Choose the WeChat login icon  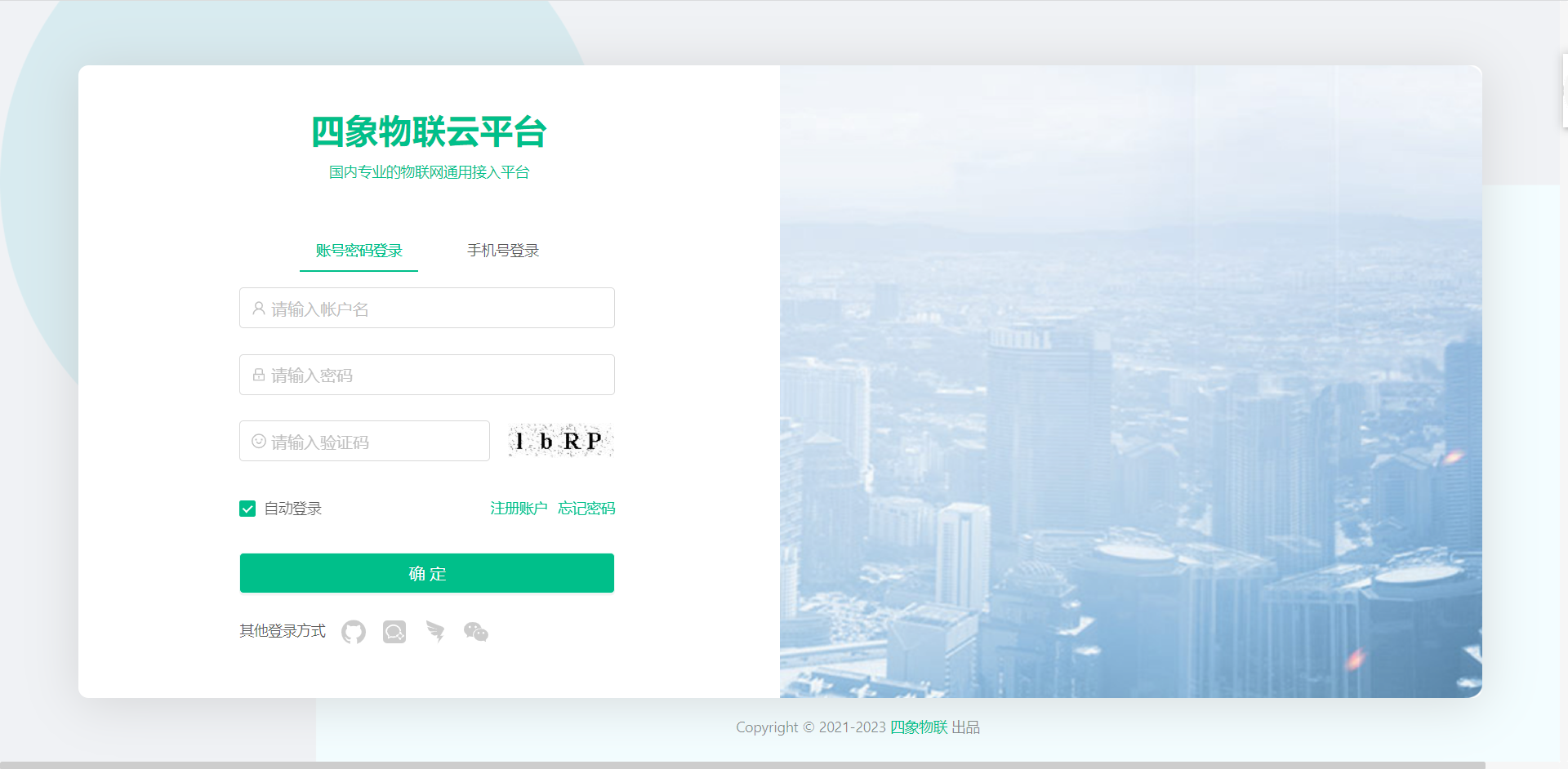click(x=476, y=631)
